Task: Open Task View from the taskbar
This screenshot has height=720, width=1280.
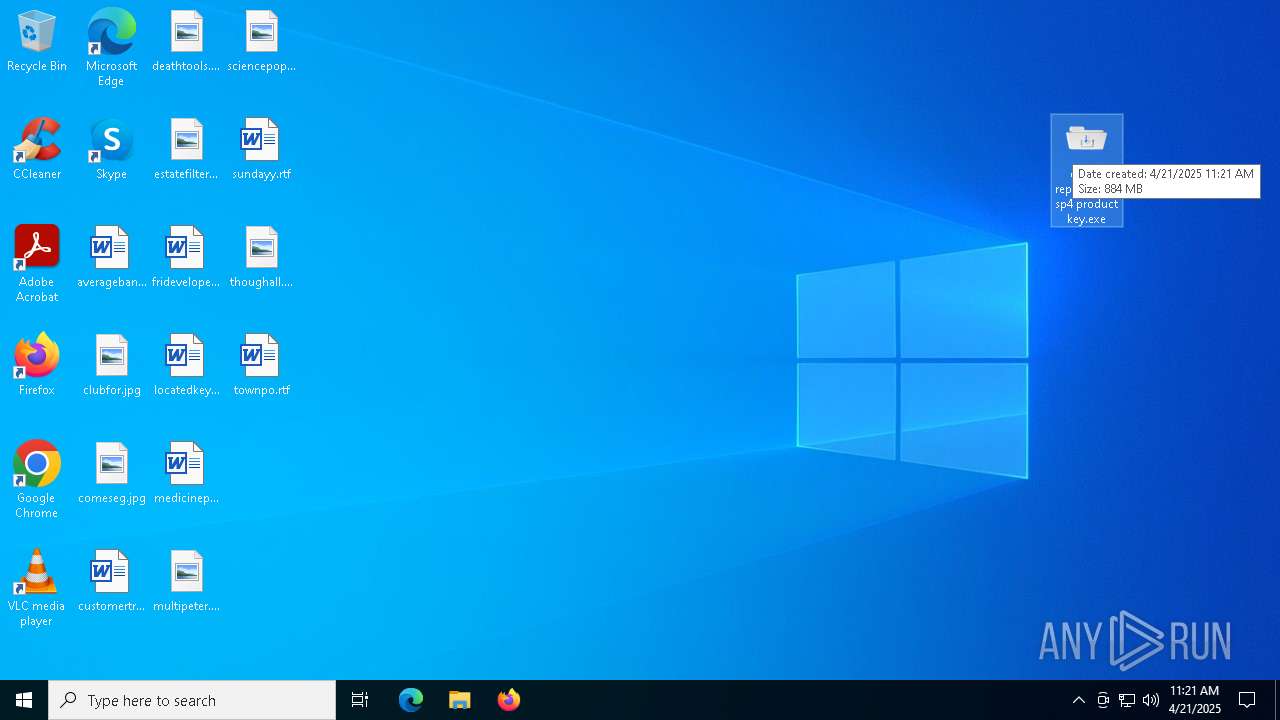Action: [x=360, y=700]
